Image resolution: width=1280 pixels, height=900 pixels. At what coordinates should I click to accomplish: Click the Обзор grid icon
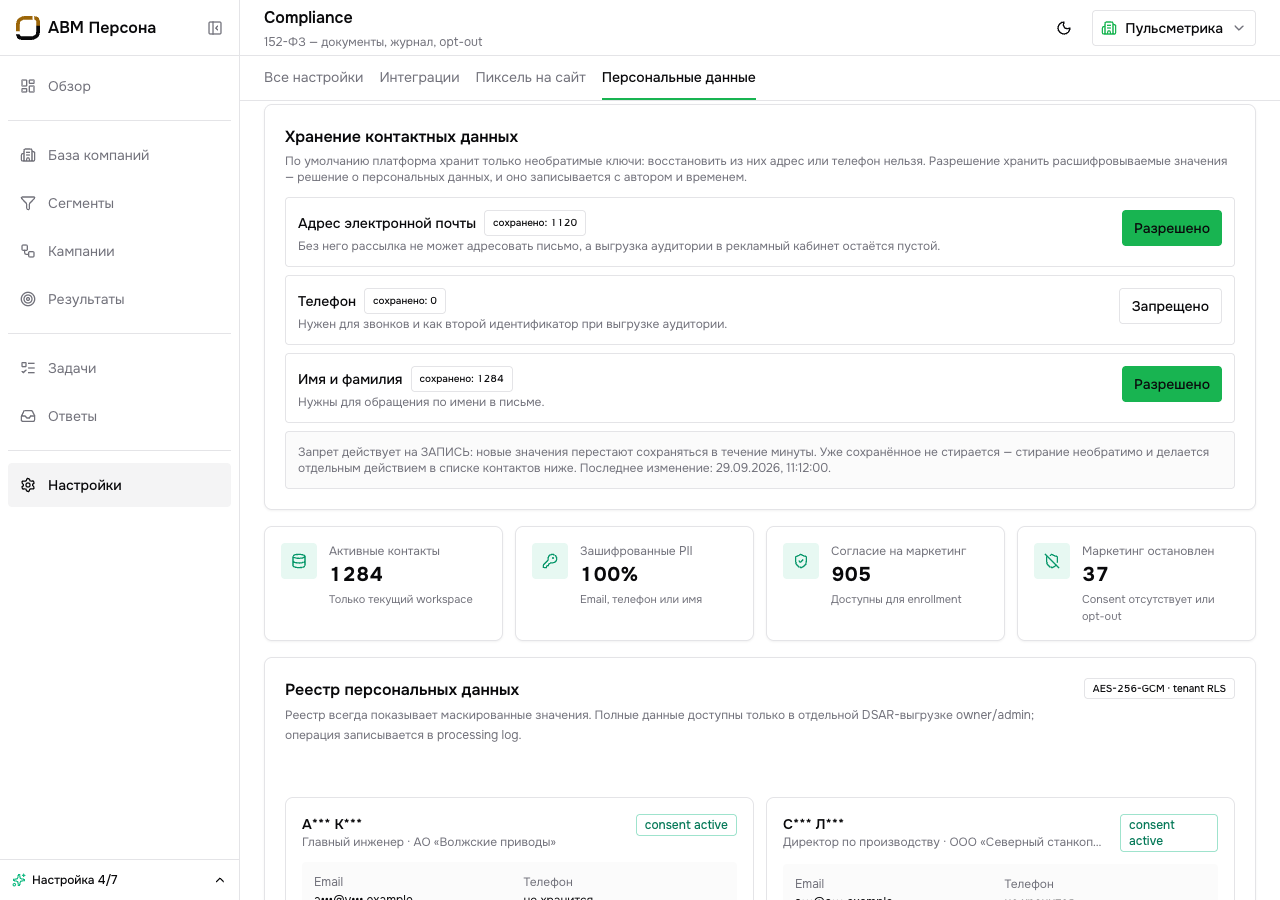pyautogui.click(x=28, y=86)
